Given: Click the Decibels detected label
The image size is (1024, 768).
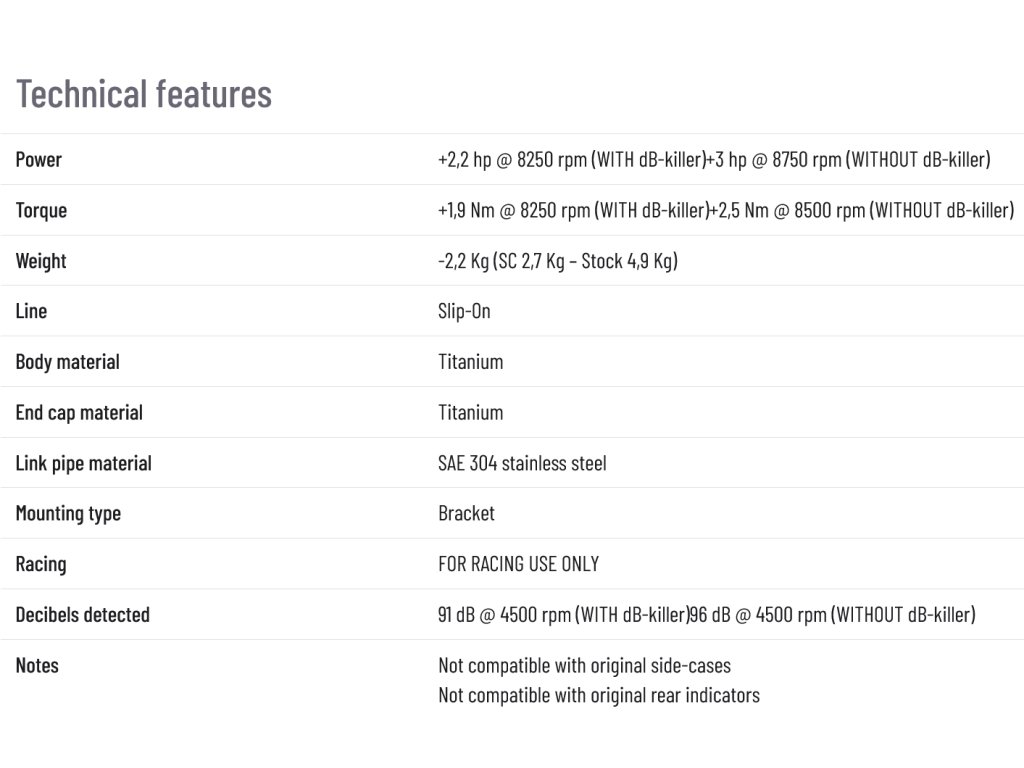Looking at the screenshot, I should (x=83, y=615).
